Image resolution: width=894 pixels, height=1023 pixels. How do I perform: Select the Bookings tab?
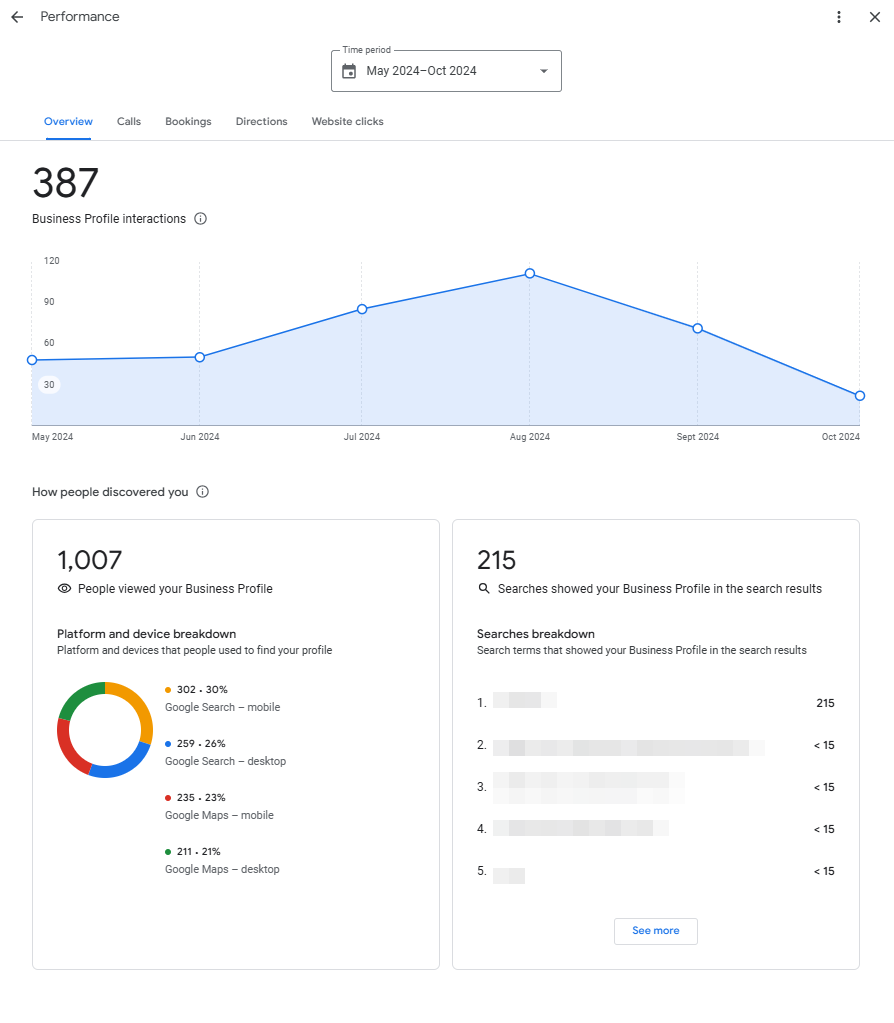188,121
